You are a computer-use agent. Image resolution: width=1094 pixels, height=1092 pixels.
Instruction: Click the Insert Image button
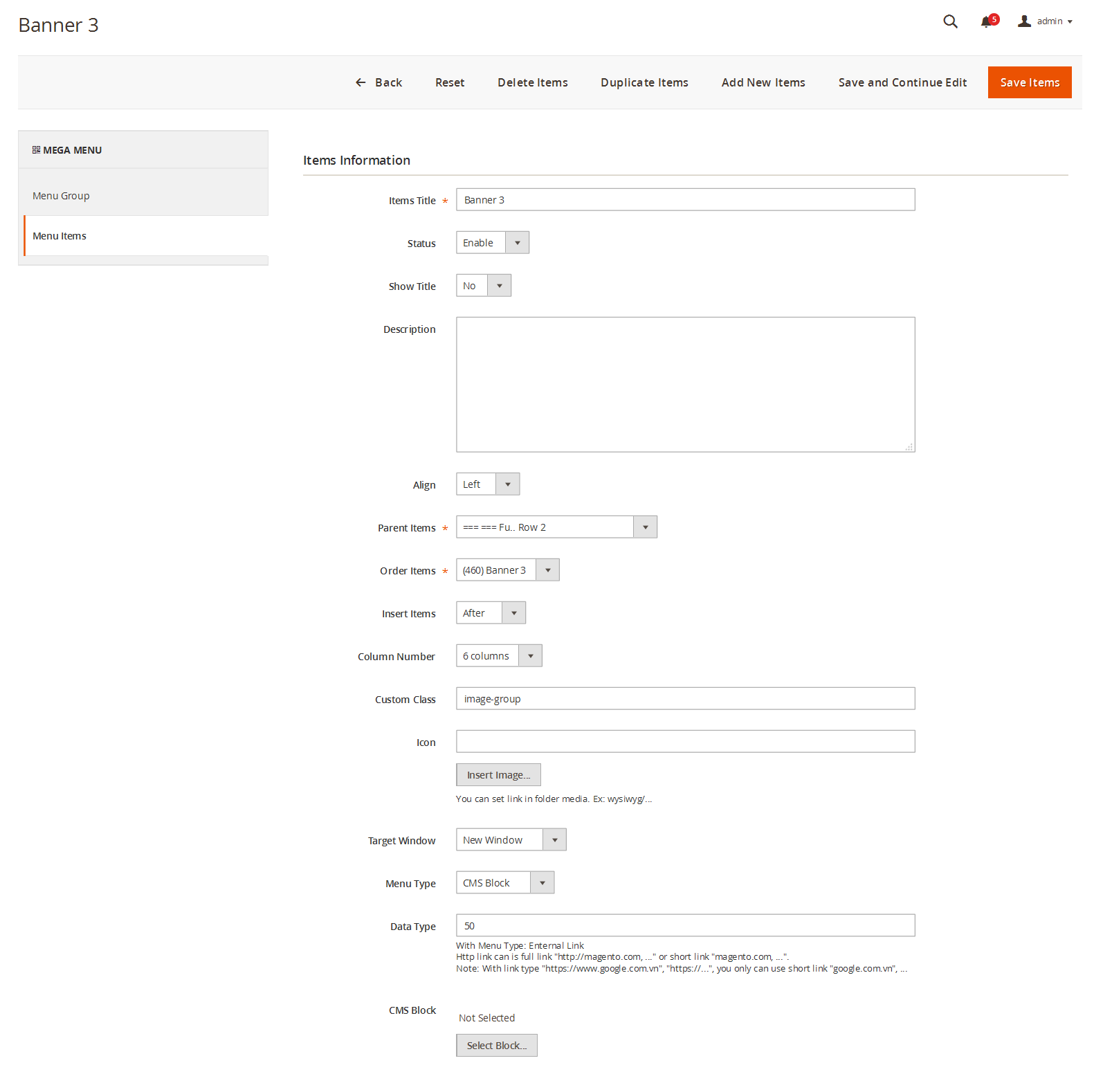click(498, 775)
